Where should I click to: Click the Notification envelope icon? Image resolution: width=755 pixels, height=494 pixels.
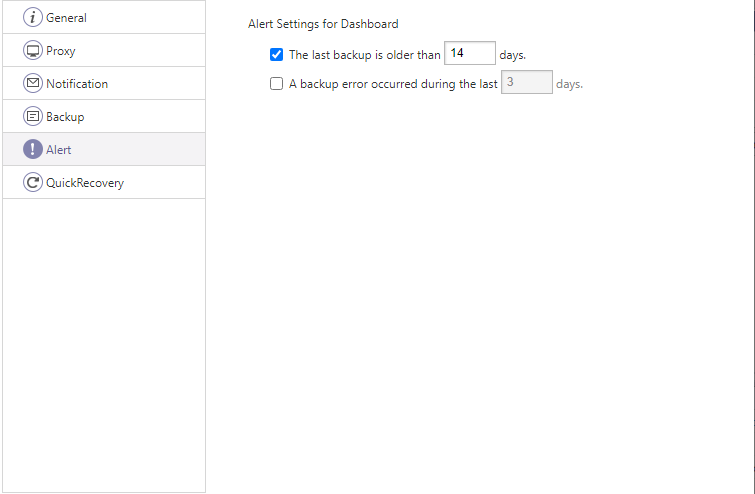click(33, 84)
